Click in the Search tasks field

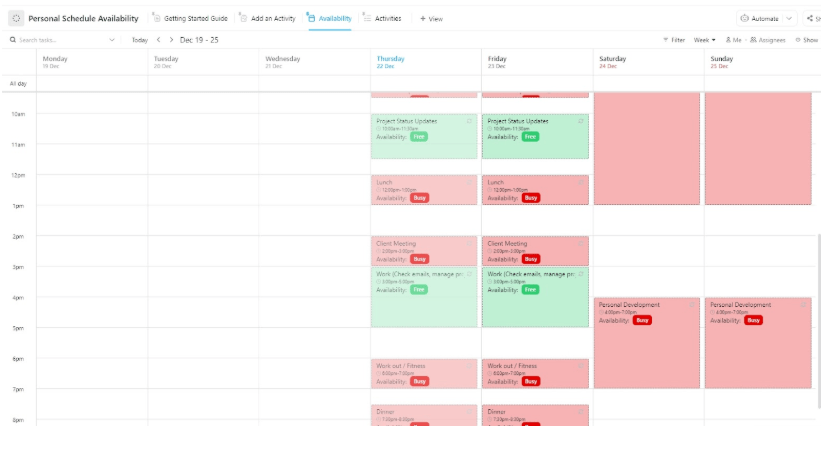(62, 40)
